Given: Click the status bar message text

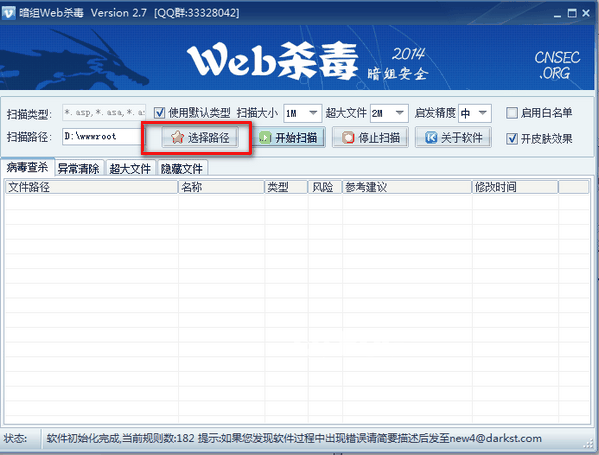Looking at the screenshot, I should (x=294, y=438).
